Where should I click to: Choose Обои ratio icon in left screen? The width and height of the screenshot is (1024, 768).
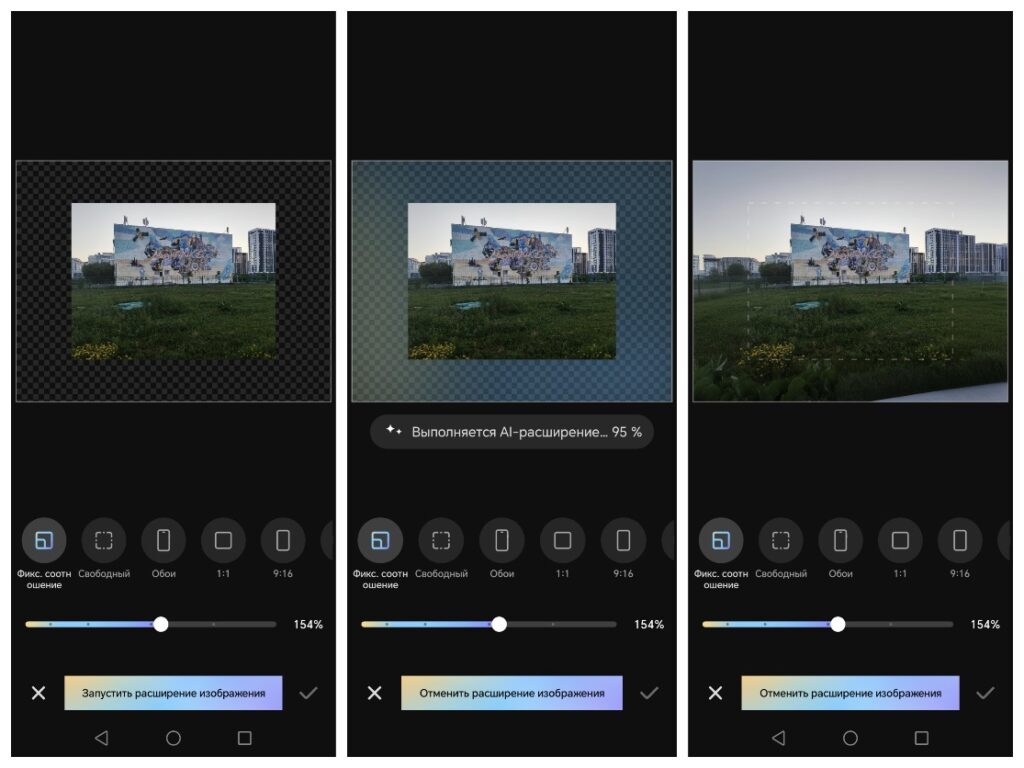pos(163,540)
